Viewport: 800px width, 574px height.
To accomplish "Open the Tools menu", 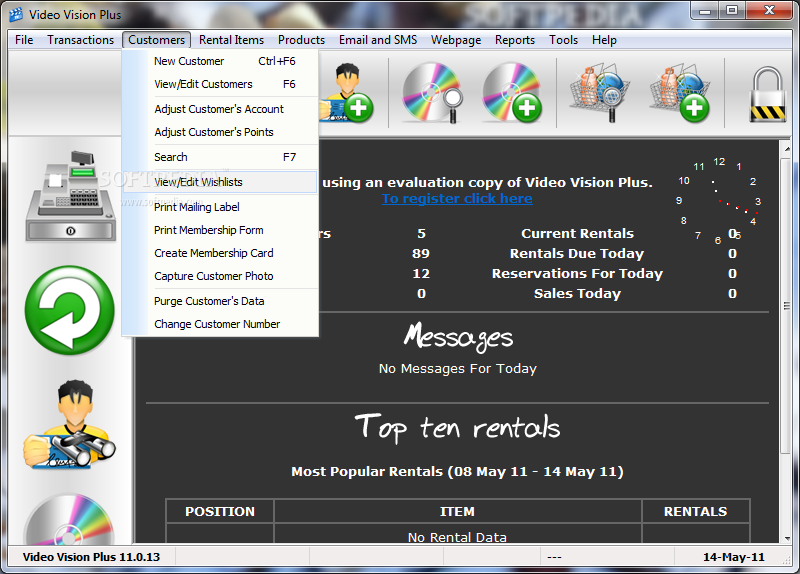I will click(x=563, y=40).
